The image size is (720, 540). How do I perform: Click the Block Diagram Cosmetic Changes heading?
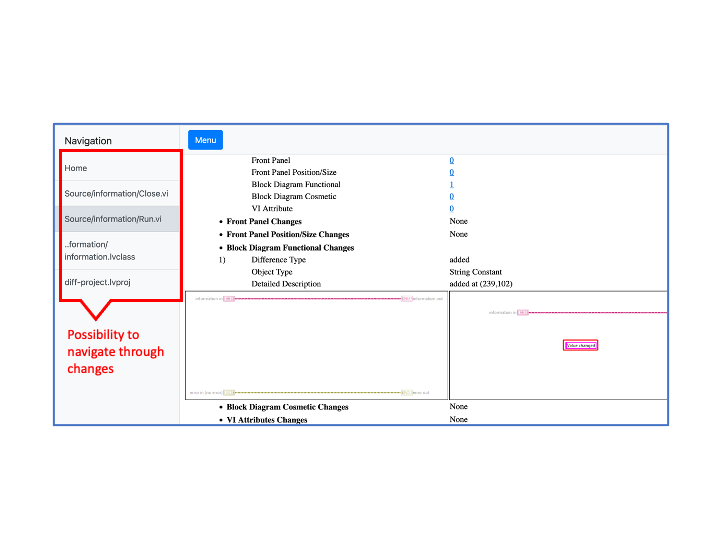pyautogui.click(x=287, y=407)
